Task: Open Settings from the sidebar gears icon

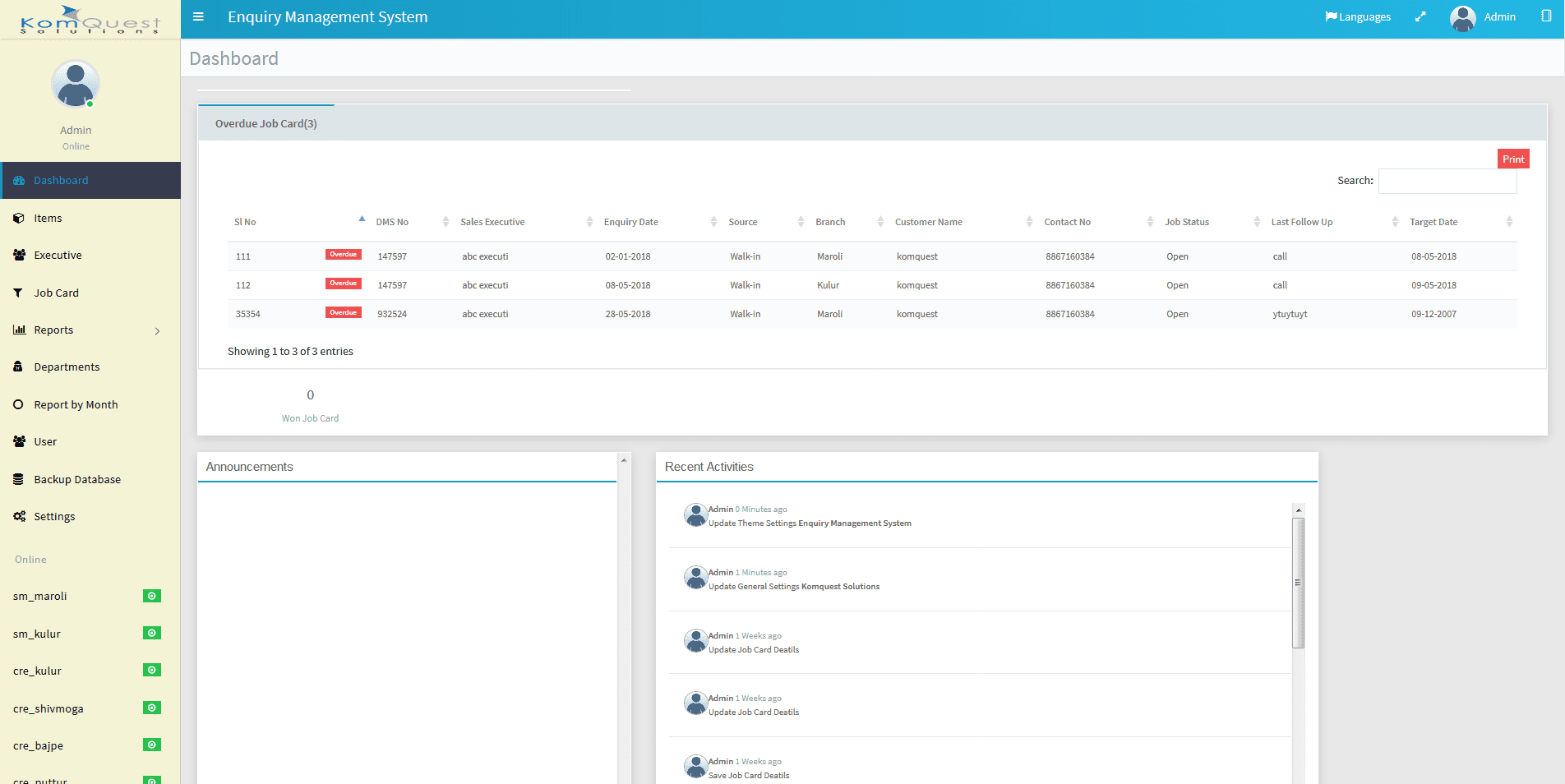Action: coord(19,516)
